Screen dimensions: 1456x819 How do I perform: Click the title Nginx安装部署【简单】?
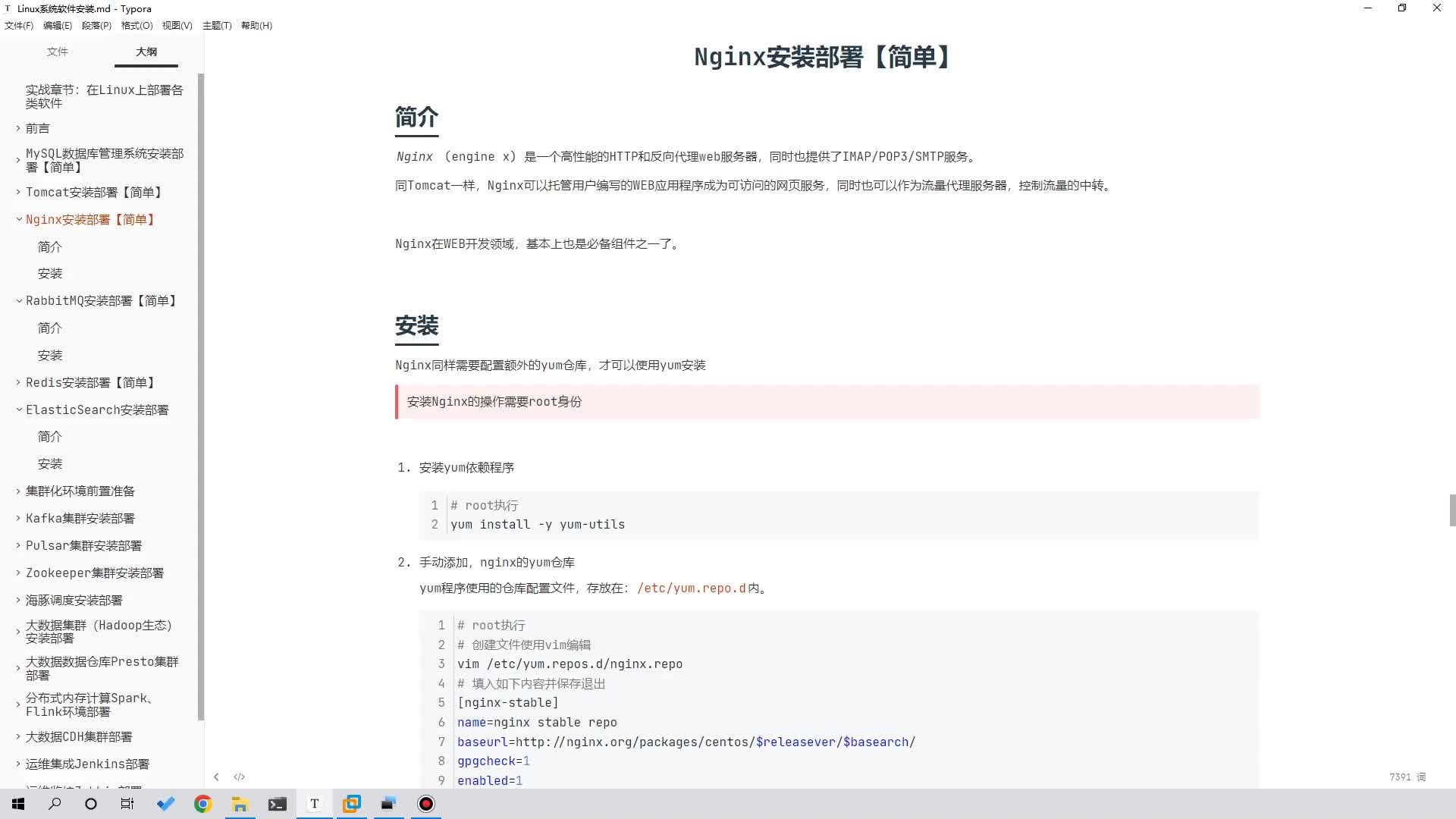click(824, 57)
